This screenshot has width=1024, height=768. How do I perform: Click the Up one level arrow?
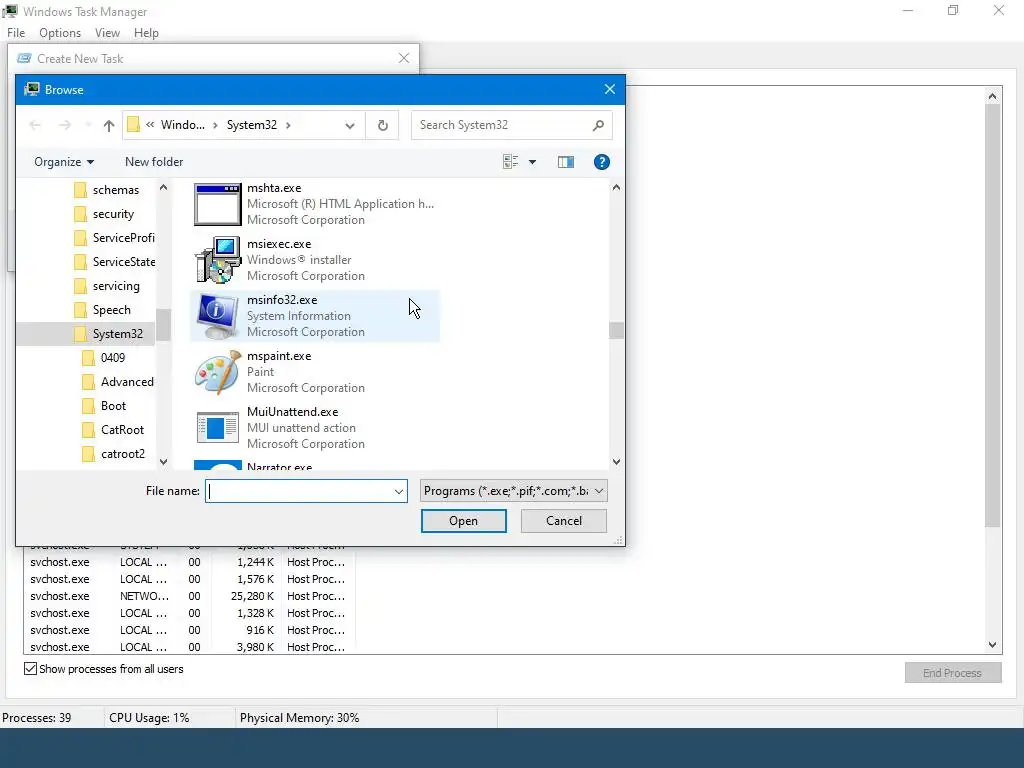click(108, 125)
